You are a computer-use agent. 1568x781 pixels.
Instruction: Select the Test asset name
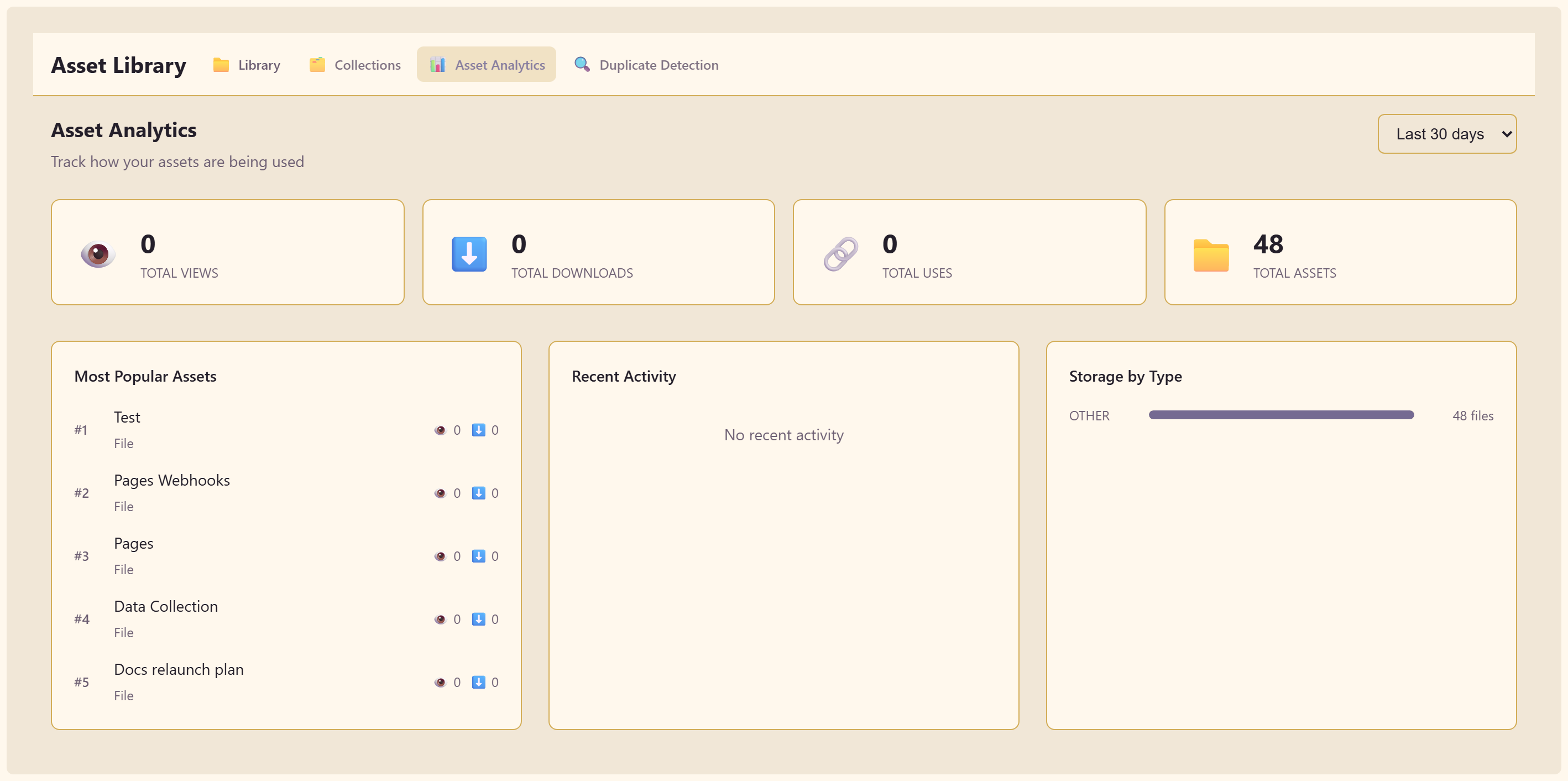click(x=127, y=418)
